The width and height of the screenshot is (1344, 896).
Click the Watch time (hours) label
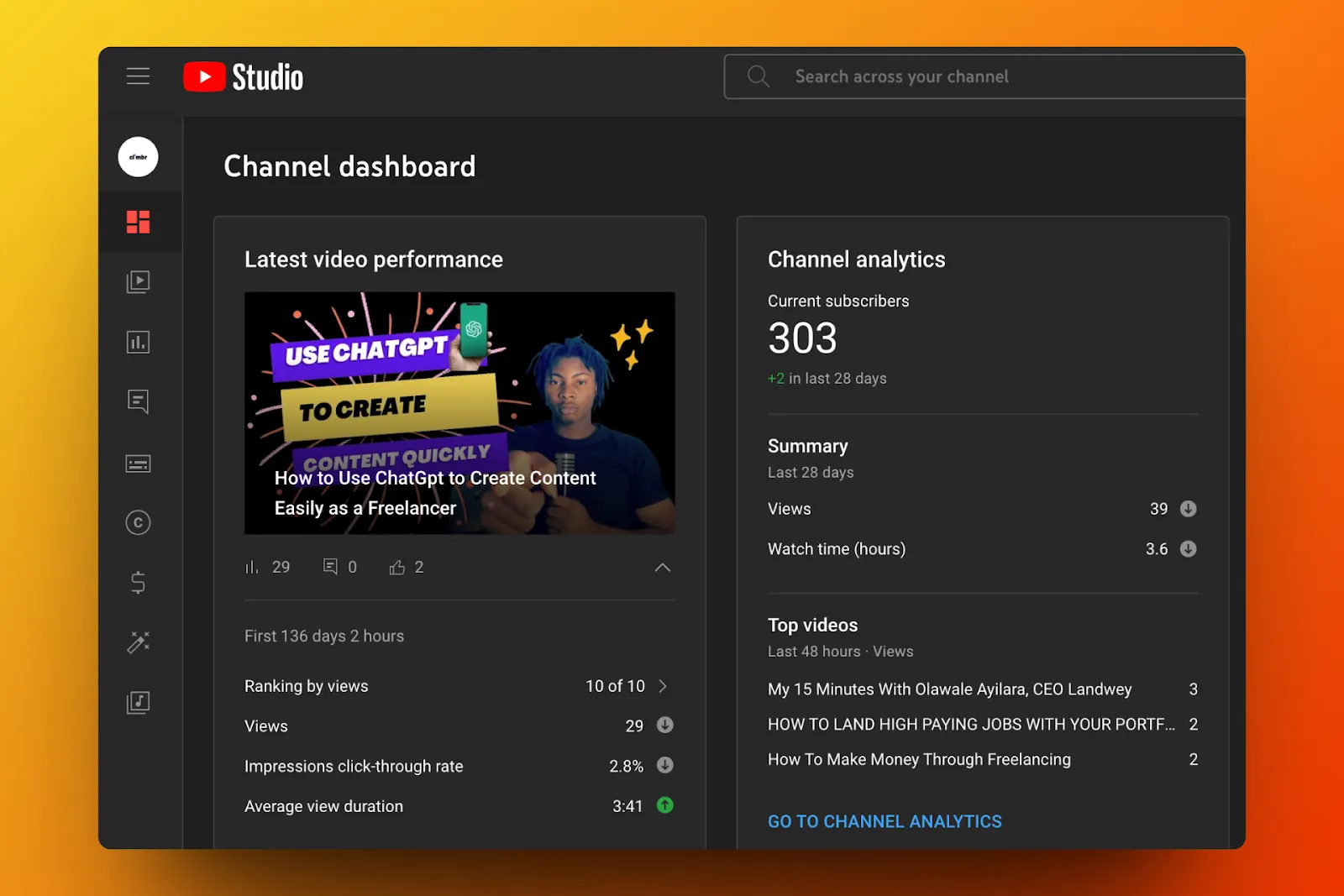(x=837, y=549)
